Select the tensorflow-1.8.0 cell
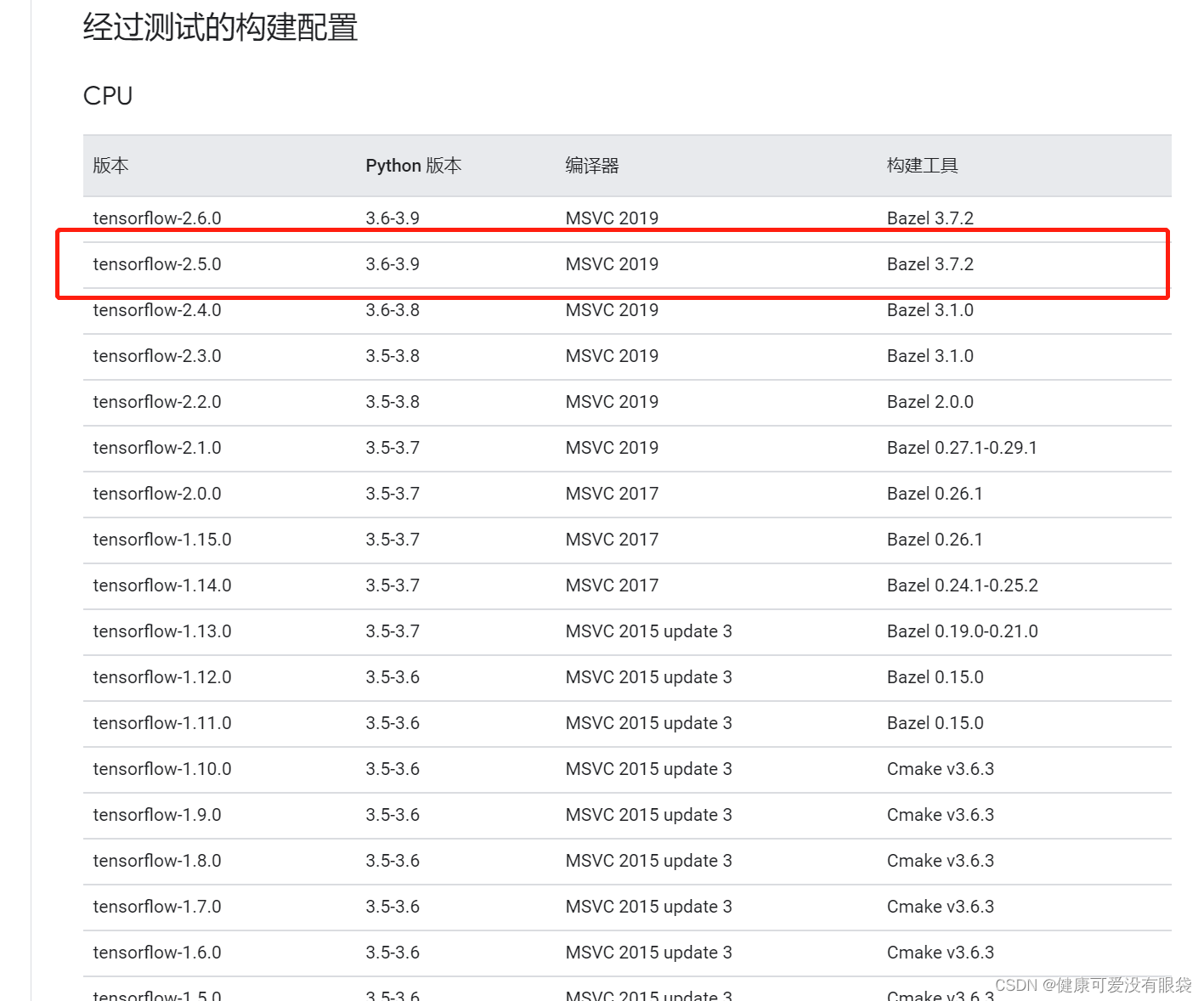 (157, 861)
